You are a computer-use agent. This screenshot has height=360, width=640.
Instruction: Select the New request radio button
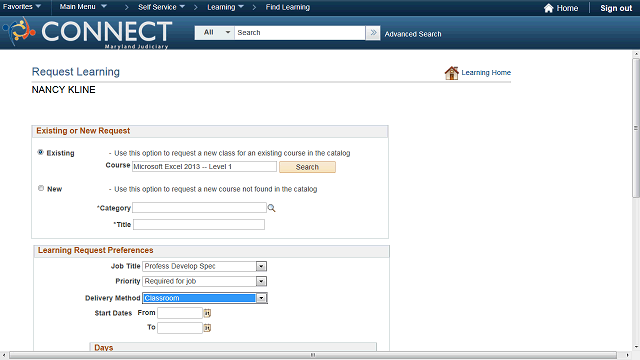point(41,188)
